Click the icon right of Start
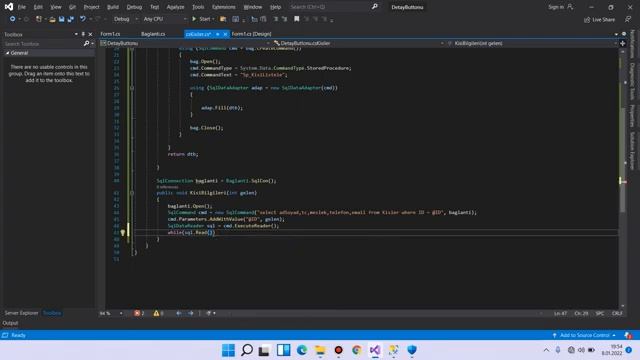This screenshot has width=640, height=360. pyautogui.click(x=223, y=19)
